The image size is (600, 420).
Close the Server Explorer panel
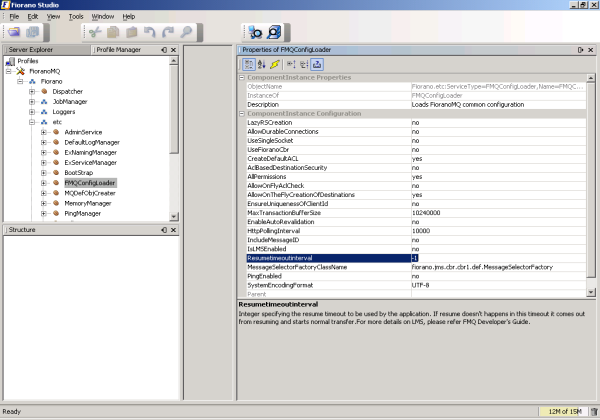[173, 50]
